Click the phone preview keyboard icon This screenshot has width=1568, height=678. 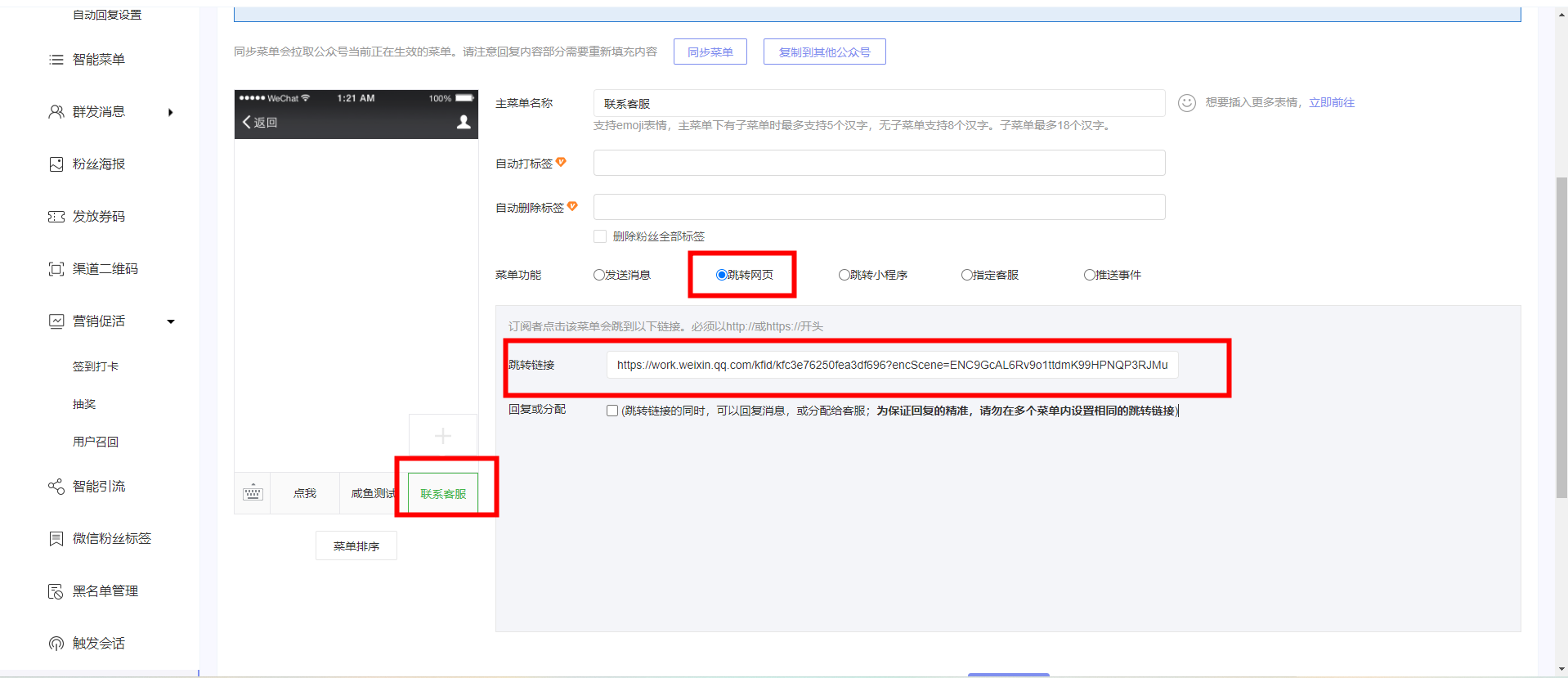point(253,492)
